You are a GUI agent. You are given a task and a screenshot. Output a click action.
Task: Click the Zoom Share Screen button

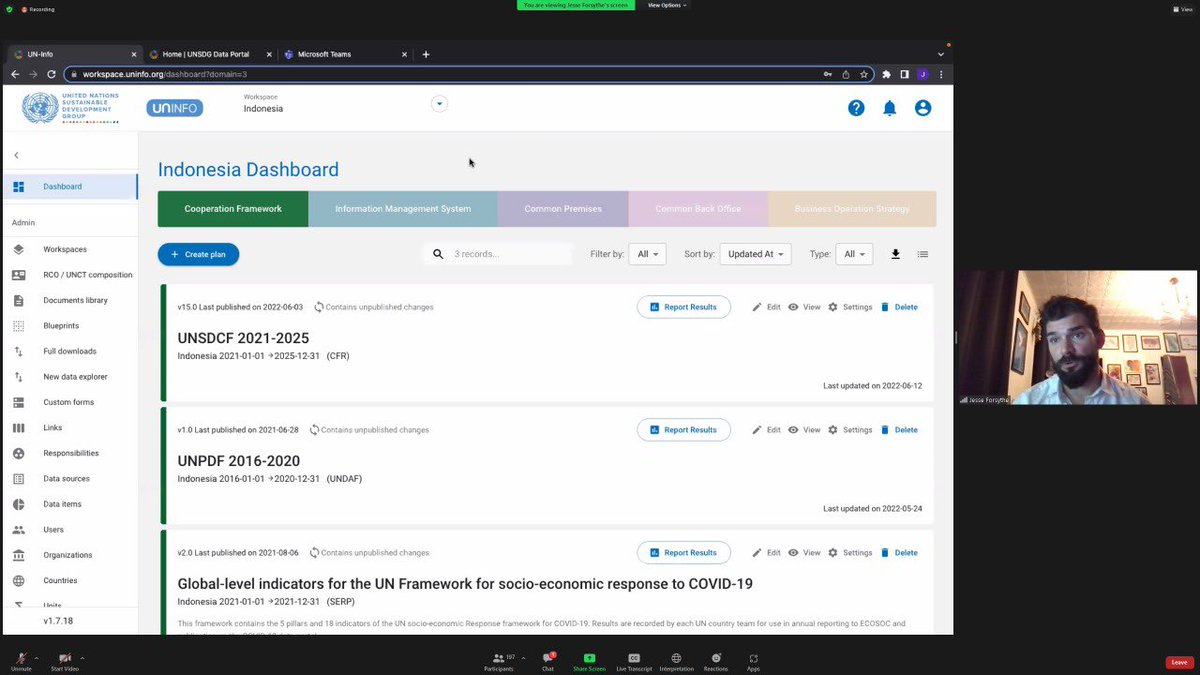pyautogui.click(x=589, y=662)
